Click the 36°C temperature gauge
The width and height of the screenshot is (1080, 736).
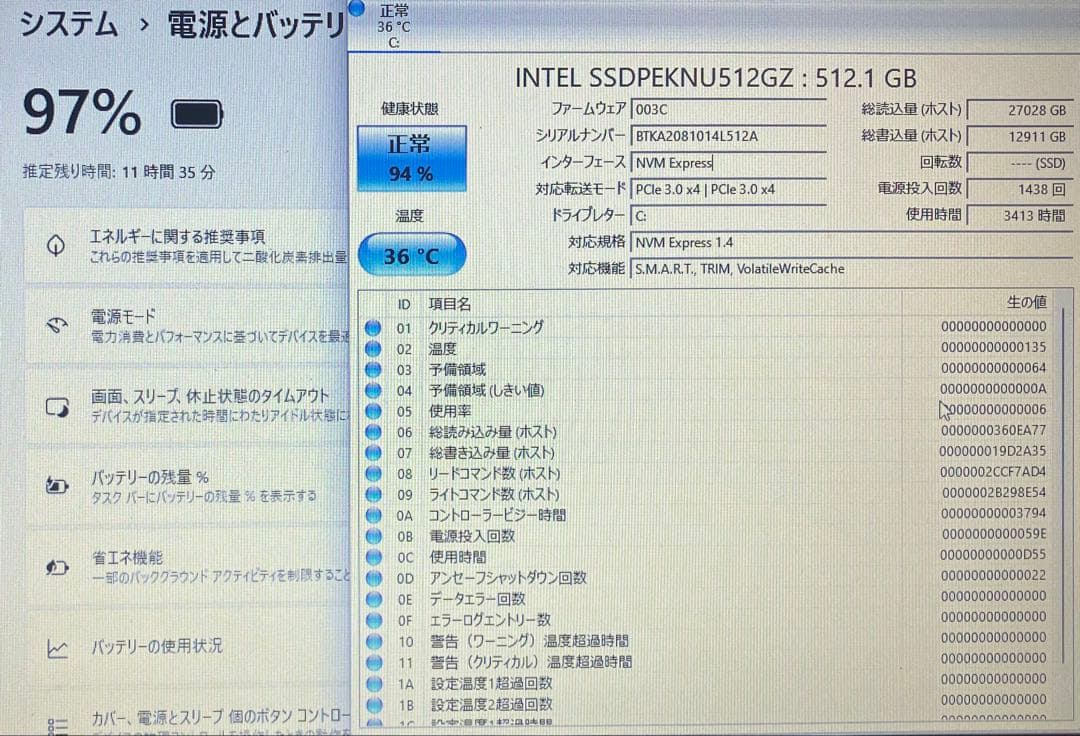(411, 254)
